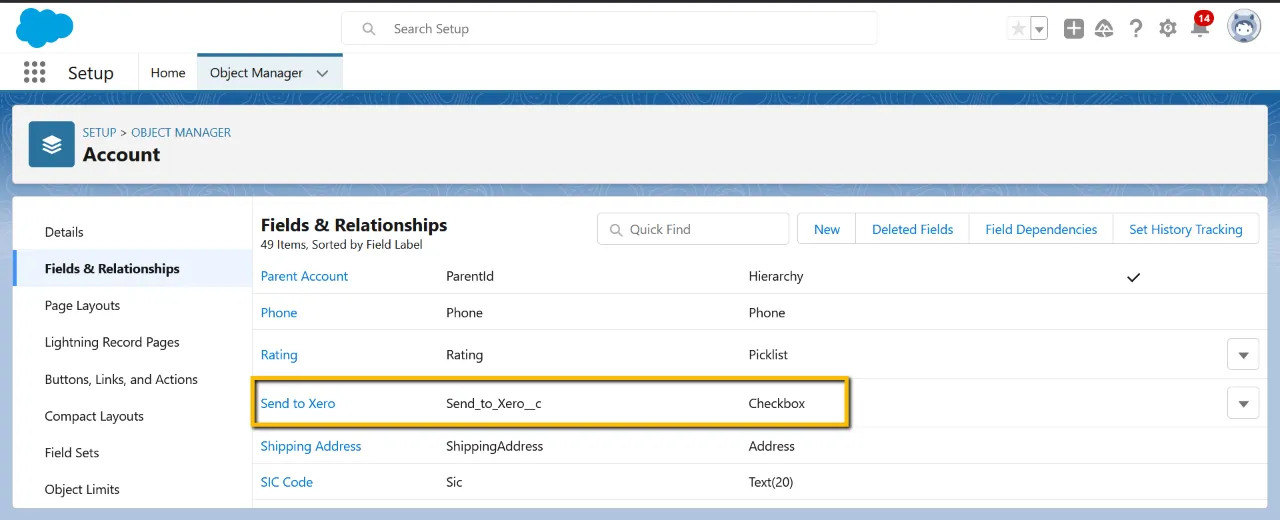Open the setup gear icon

[1168, 29]
